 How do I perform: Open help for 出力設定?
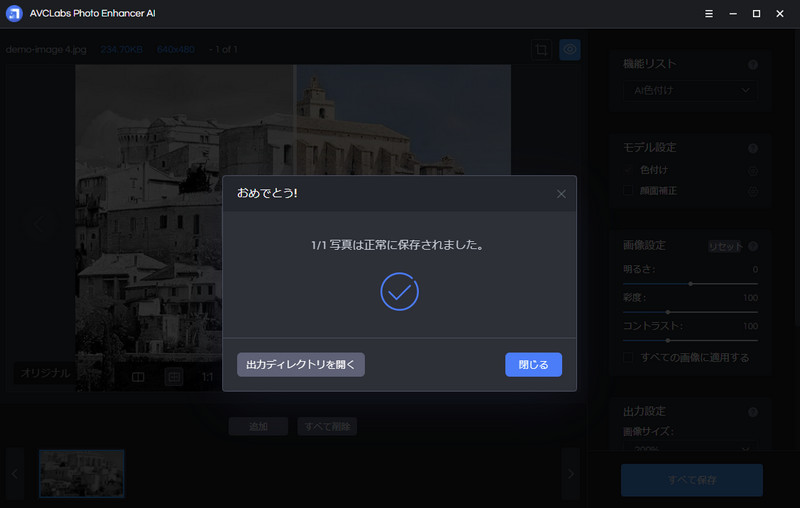(x=753, y=412)
